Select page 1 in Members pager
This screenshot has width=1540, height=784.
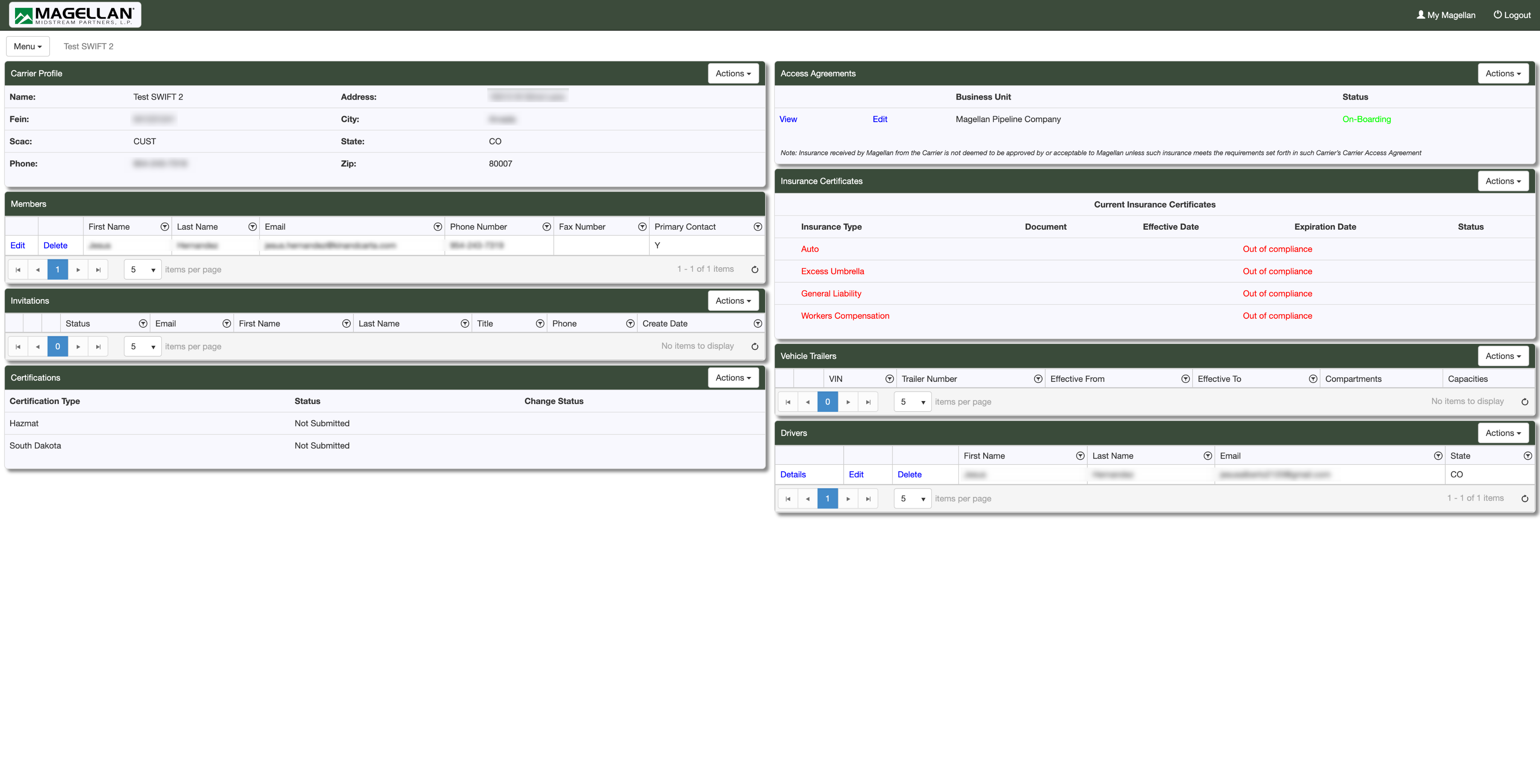coord(58,269)
